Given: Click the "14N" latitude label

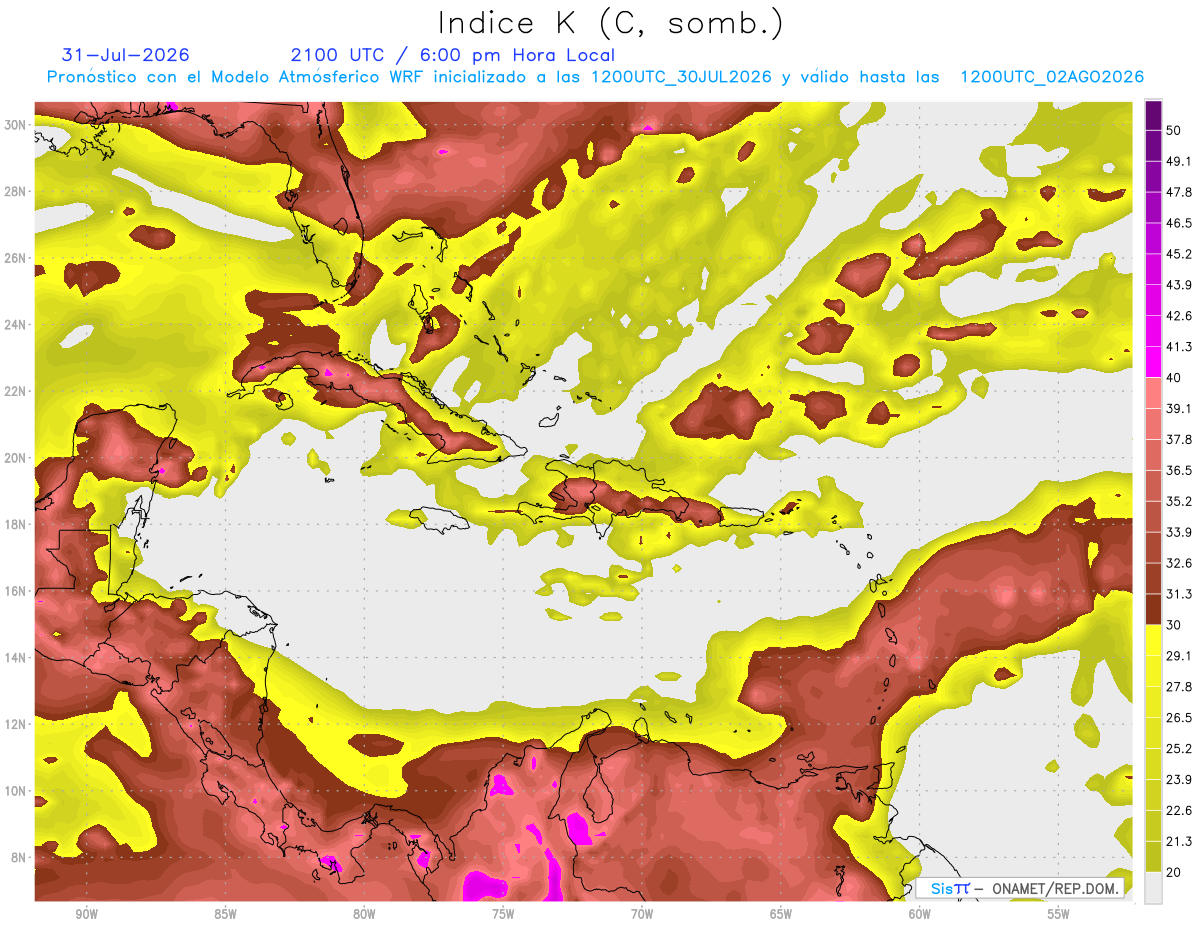Looking at the screenshot, I should 15,658.
